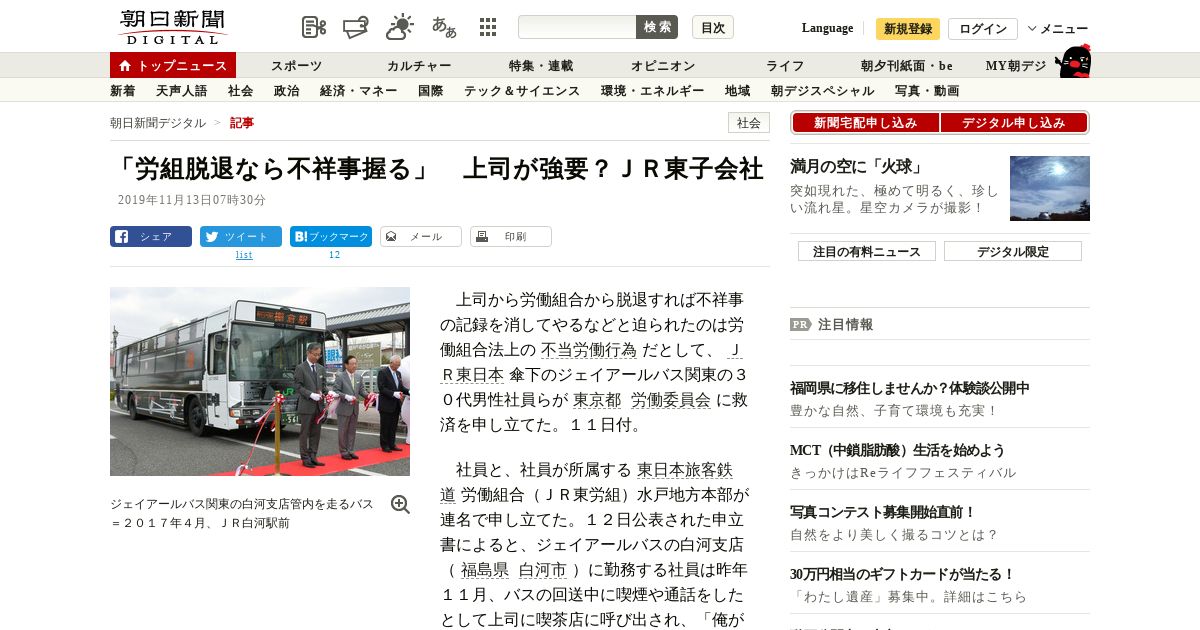Click the bus ceremony photo
This screenshot has width=1200, height=630.
pos(260,381)
